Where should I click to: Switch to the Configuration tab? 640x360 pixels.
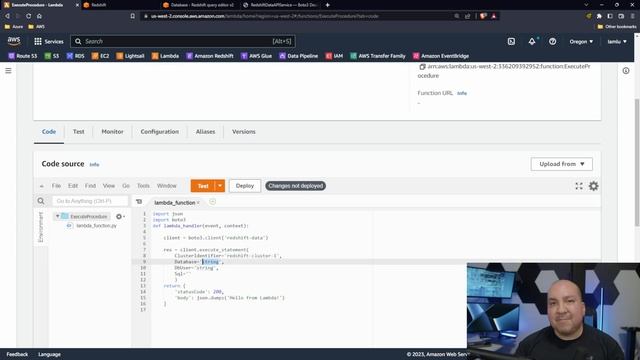[x=160, y=132]
